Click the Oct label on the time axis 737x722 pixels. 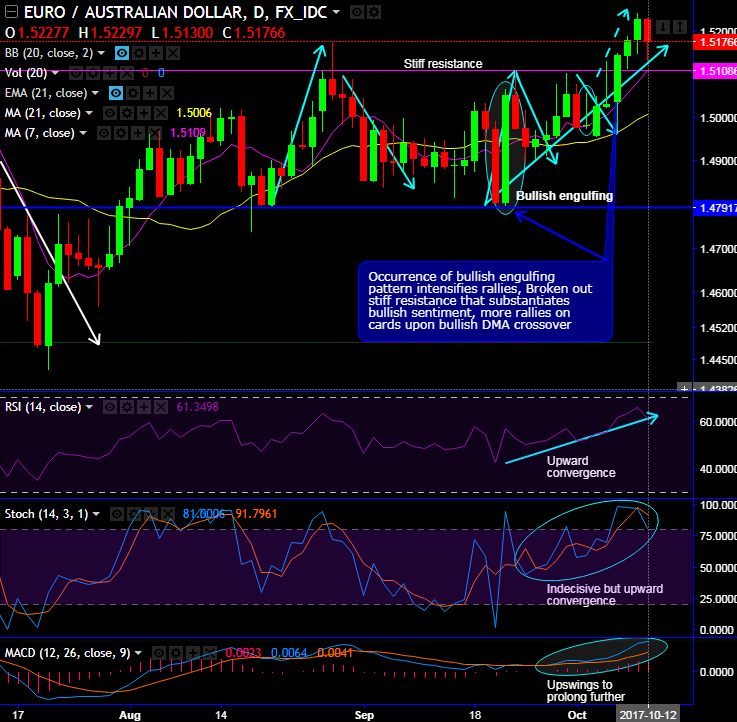[x=577, y=715]
